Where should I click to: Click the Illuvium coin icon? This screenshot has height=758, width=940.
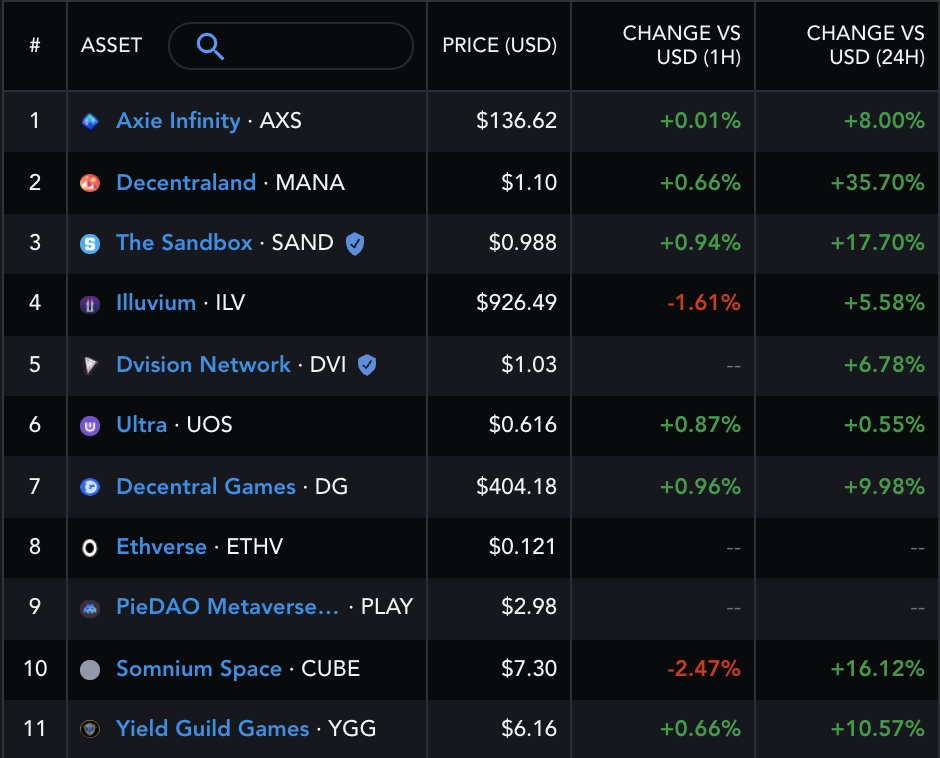pyautogui.click(x=90, y=305)
